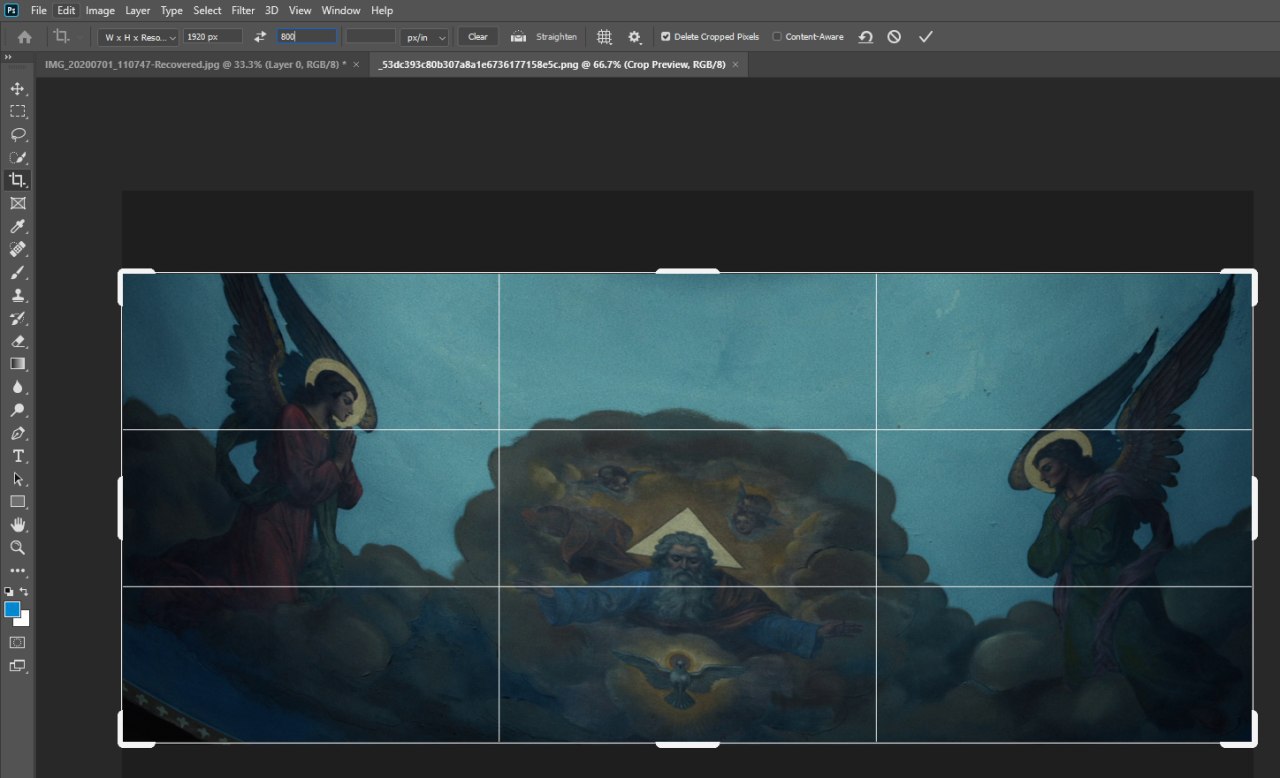Open the Select menu
1280x778 pixels.
pos(207,10)
